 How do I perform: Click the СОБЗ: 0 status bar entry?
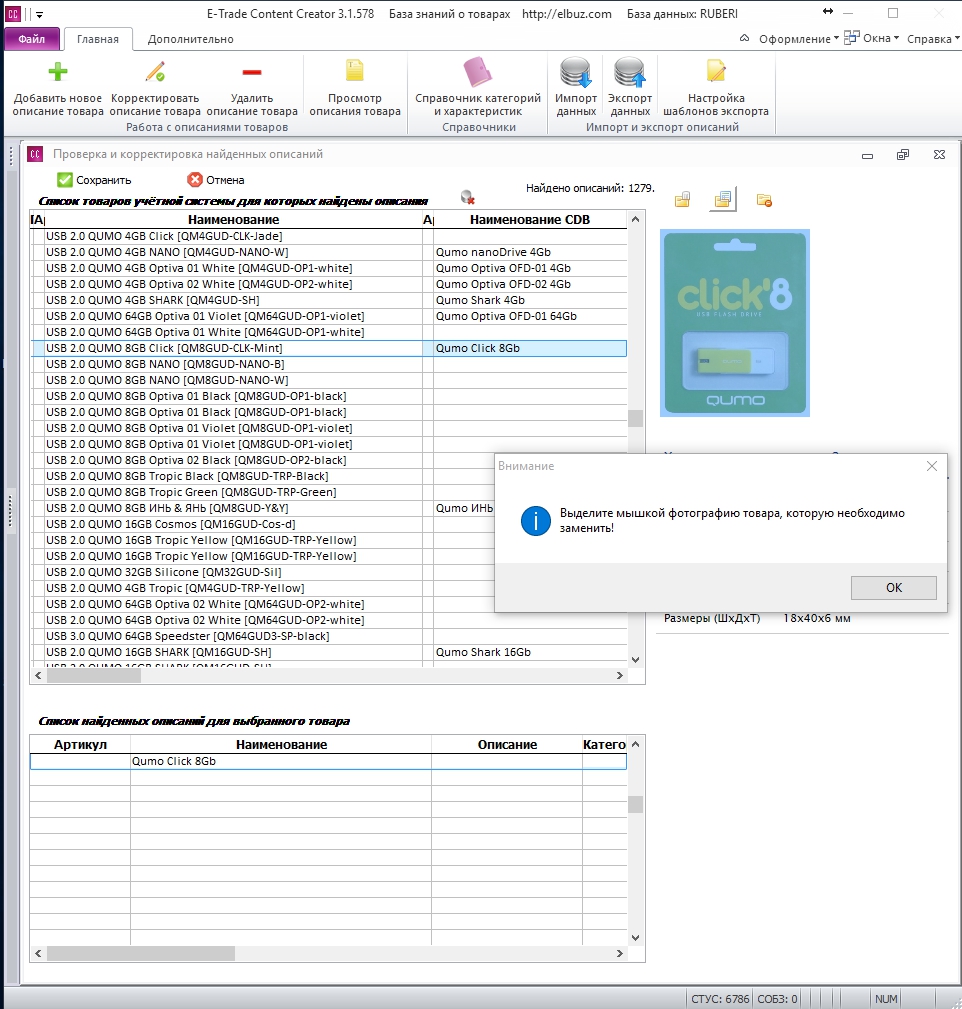777,999
